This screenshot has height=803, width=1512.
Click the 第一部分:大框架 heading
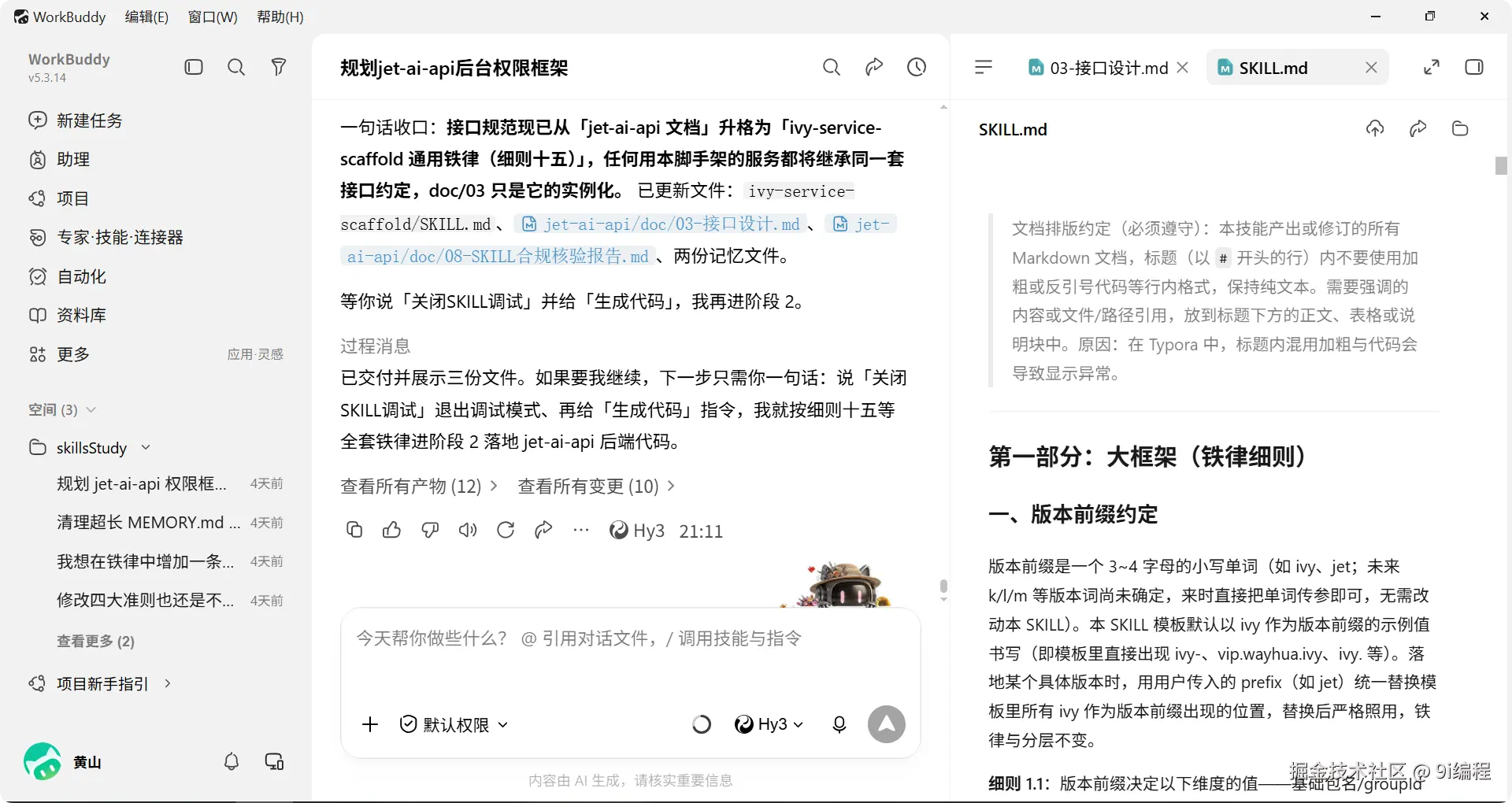1147,457
